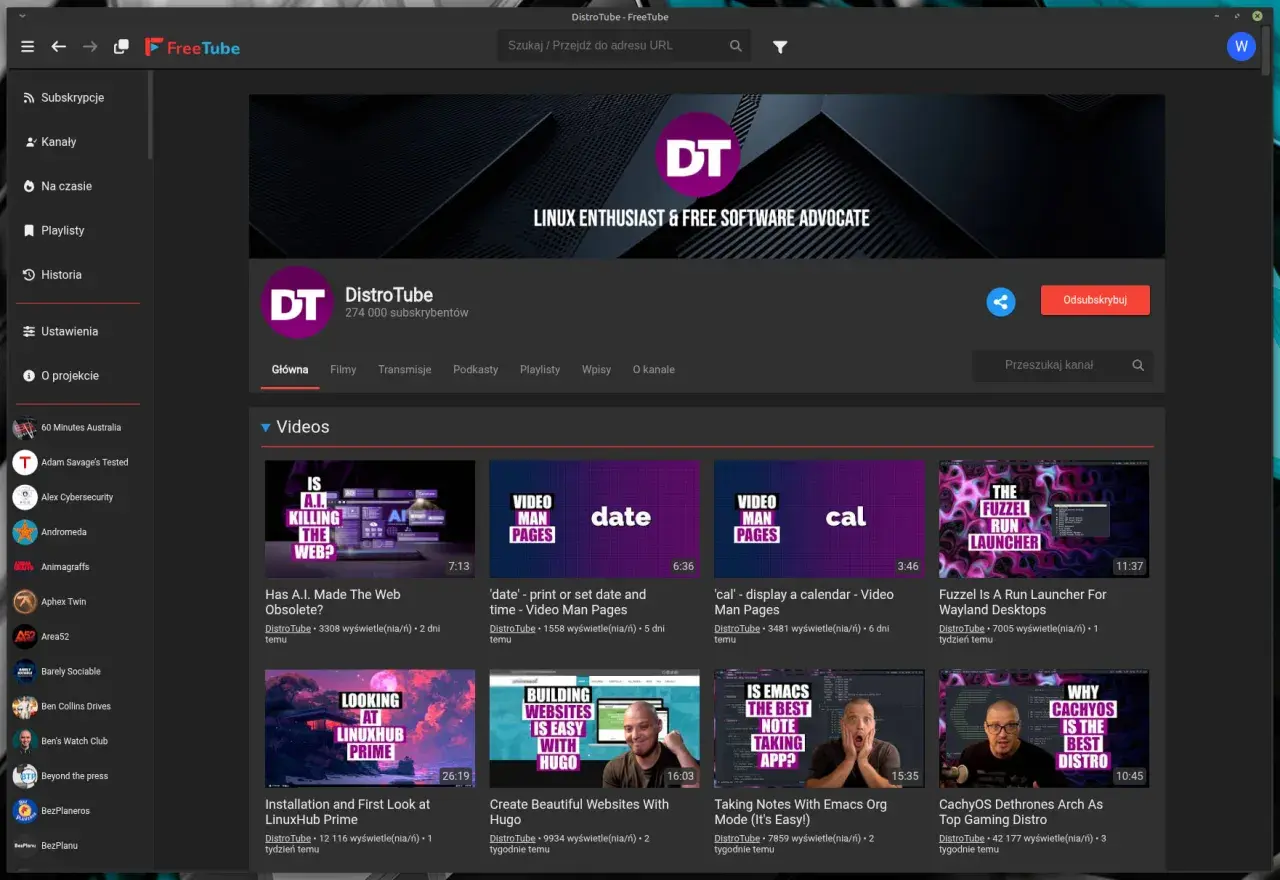1280x880 pixels.
Task: Open the window menu arrow in title bar
Action: click(x=22, y=16)
